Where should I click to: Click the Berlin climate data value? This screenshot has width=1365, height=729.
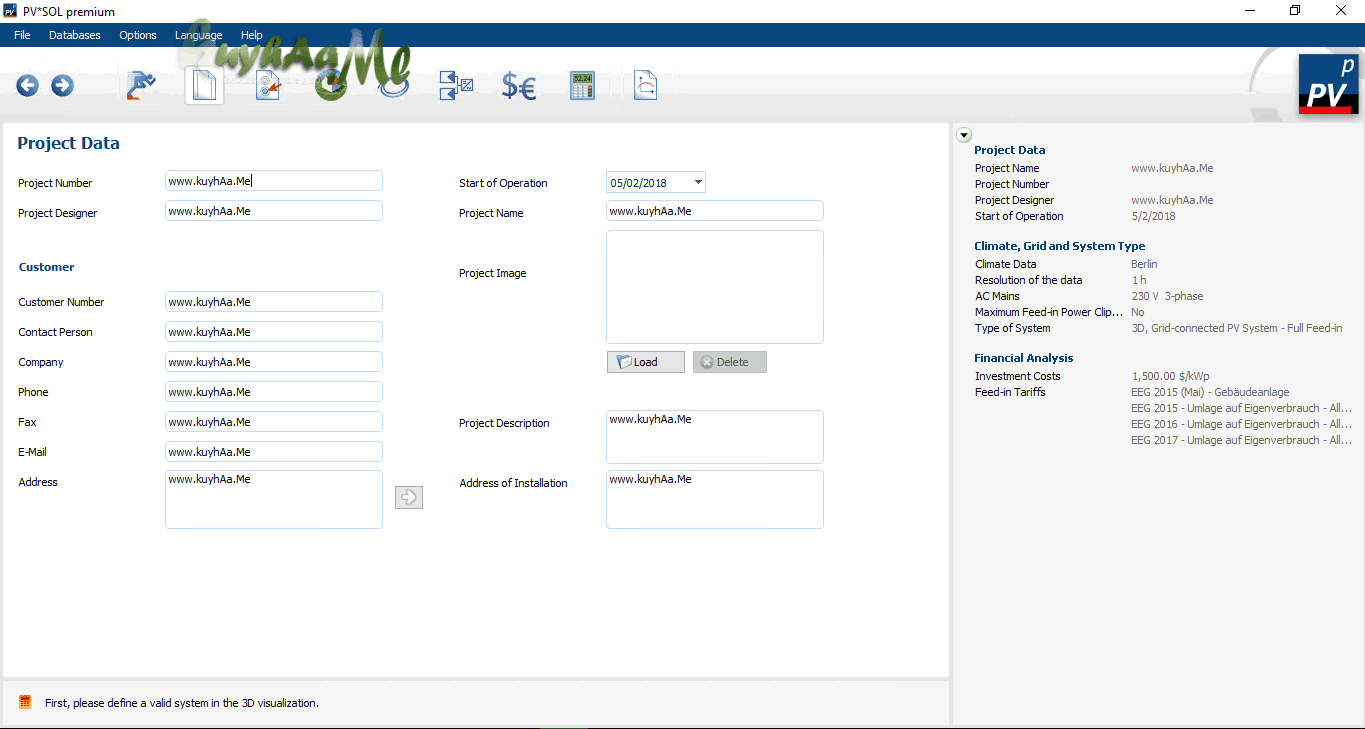[x=1144, y=264]
